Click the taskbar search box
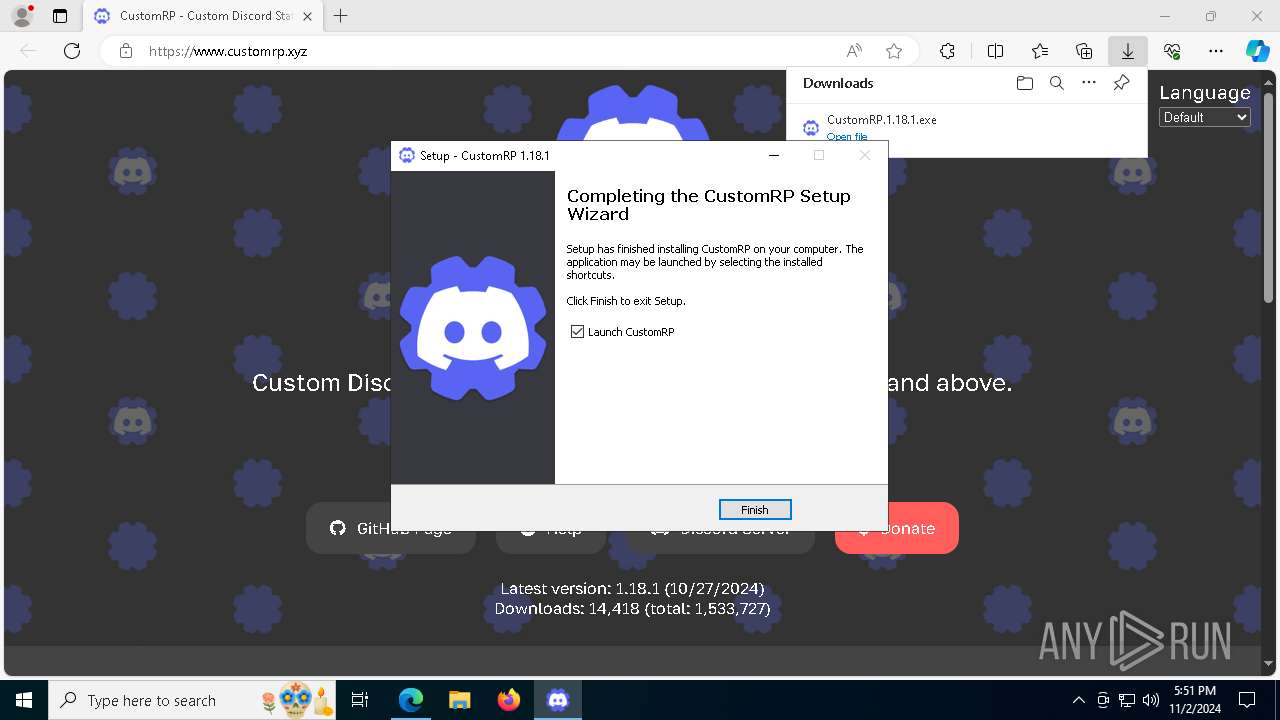Screen dimensions: 1280x720 [x=192, y=700]
